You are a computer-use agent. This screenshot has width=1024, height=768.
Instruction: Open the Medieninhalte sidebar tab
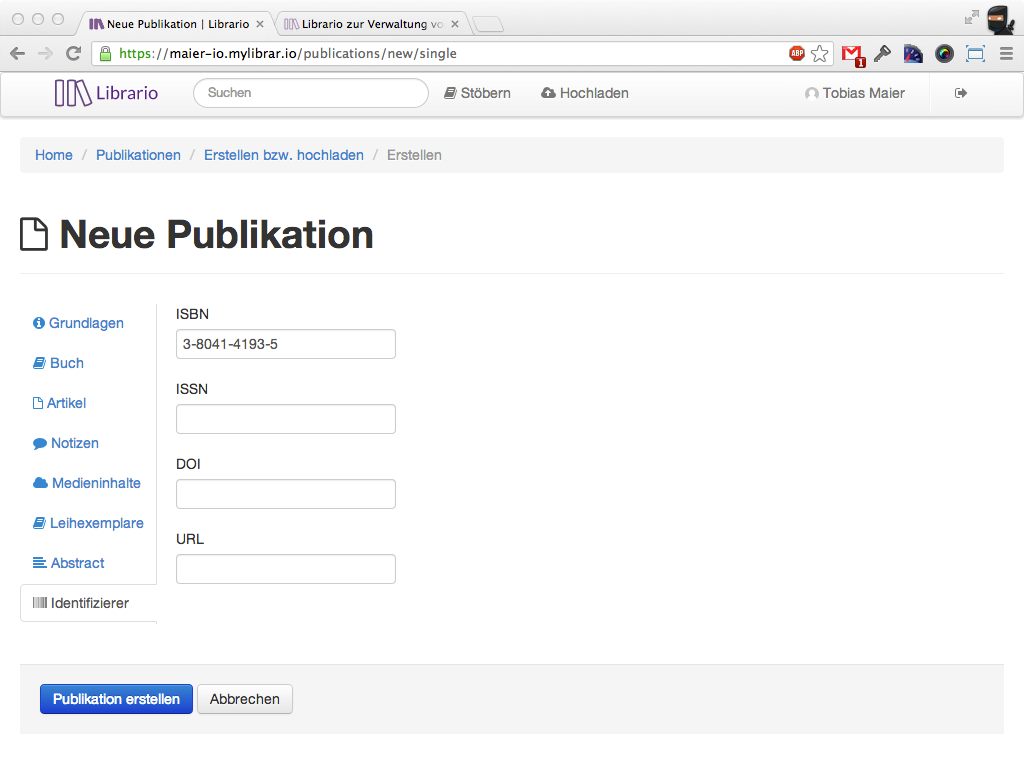[x=87, y=483]
